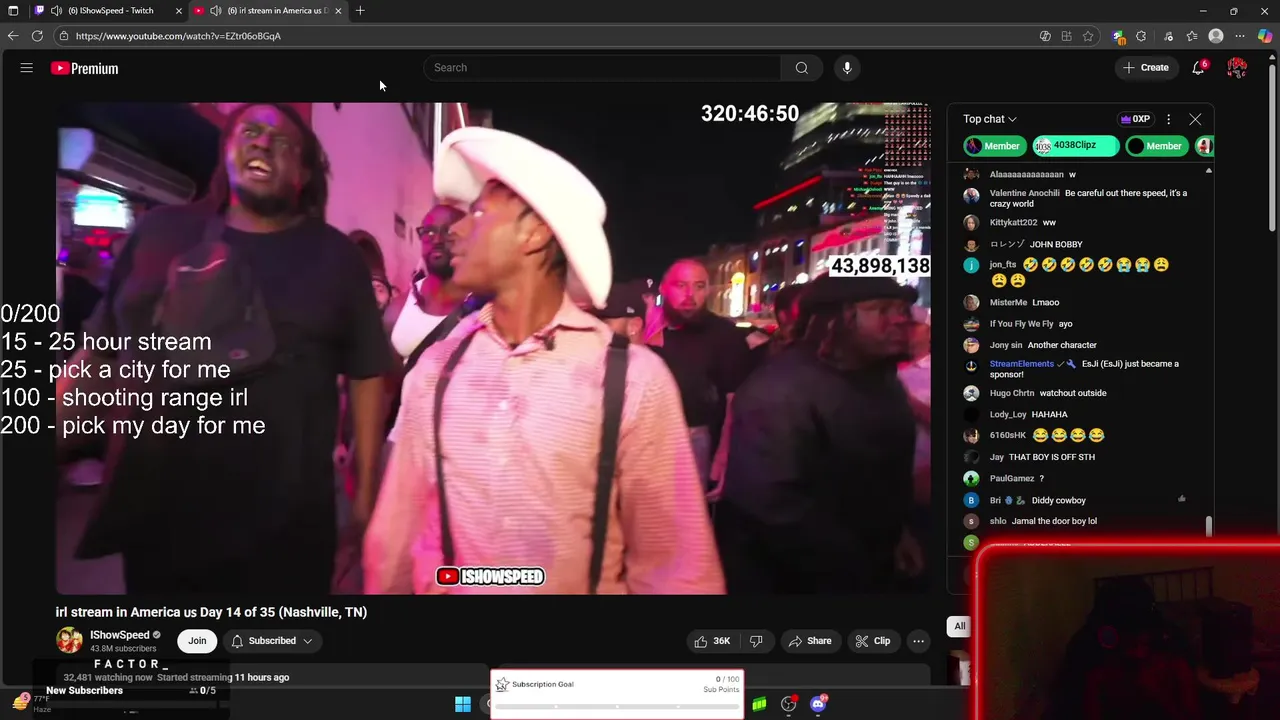
Task: Dislike the livestream video
Action: tap(756, 641)
